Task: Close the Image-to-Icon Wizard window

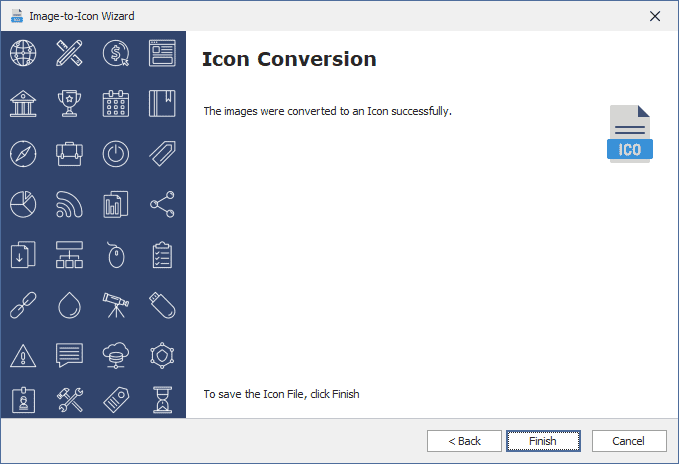Action: 655,16
